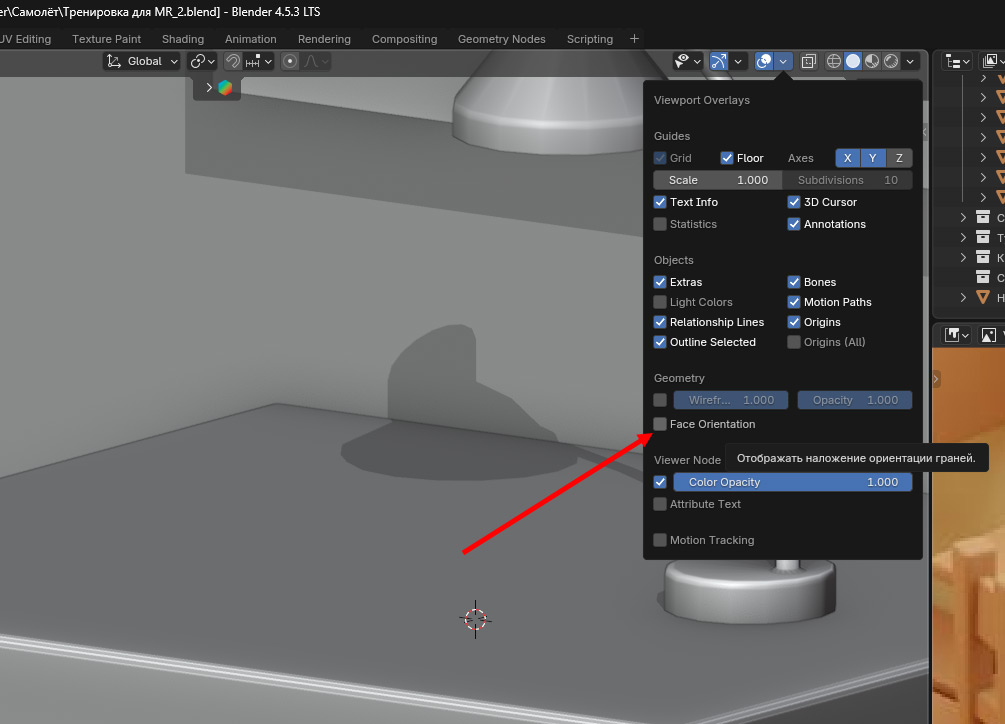This screenshot has height=724, width=1005.
Task: Switch to the Shading workspace tab
Action: click(182, 39)
